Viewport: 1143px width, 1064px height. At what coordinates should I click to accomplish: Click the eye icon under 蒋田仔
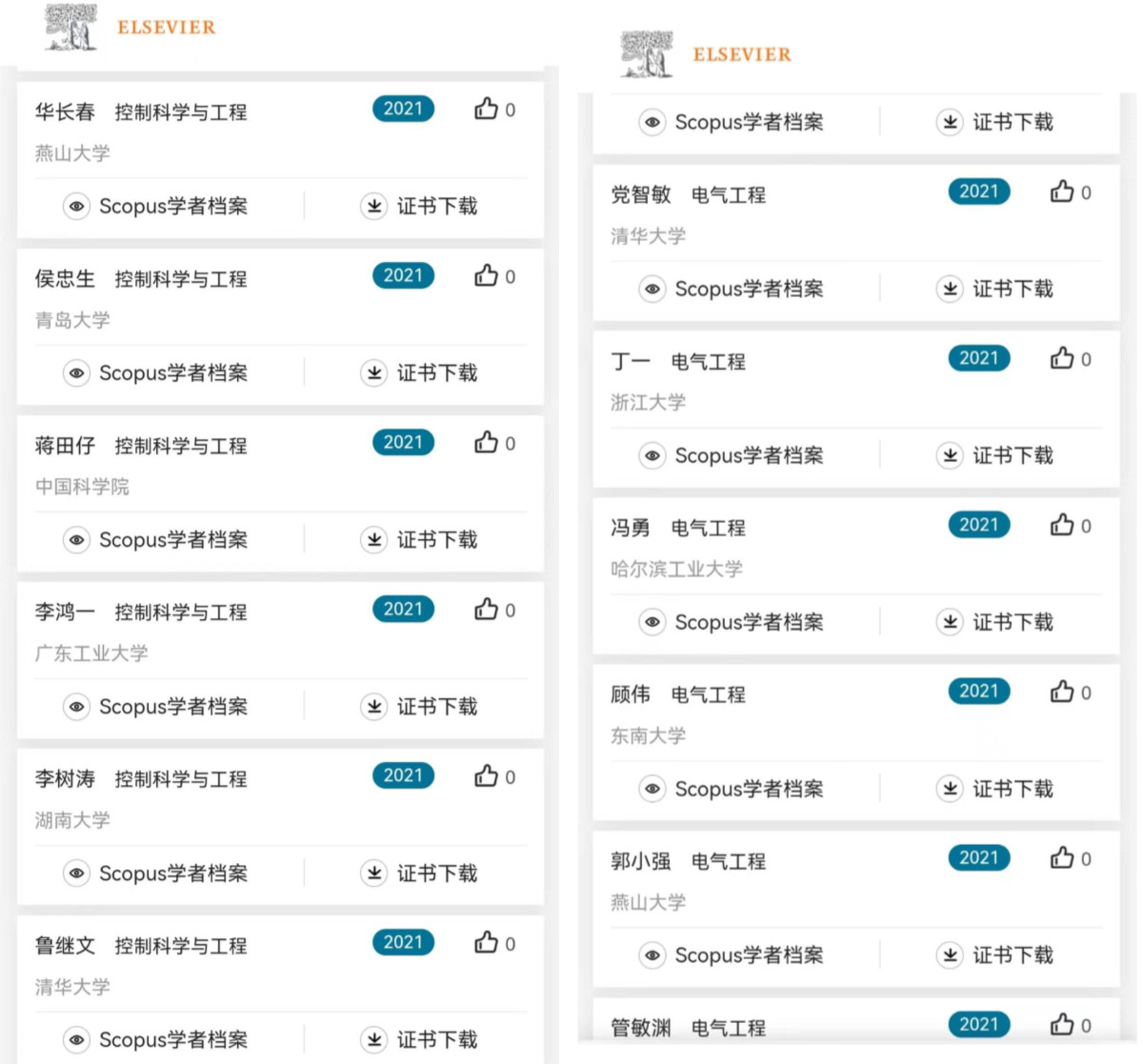pyautogui.click(x=76, y=540)
